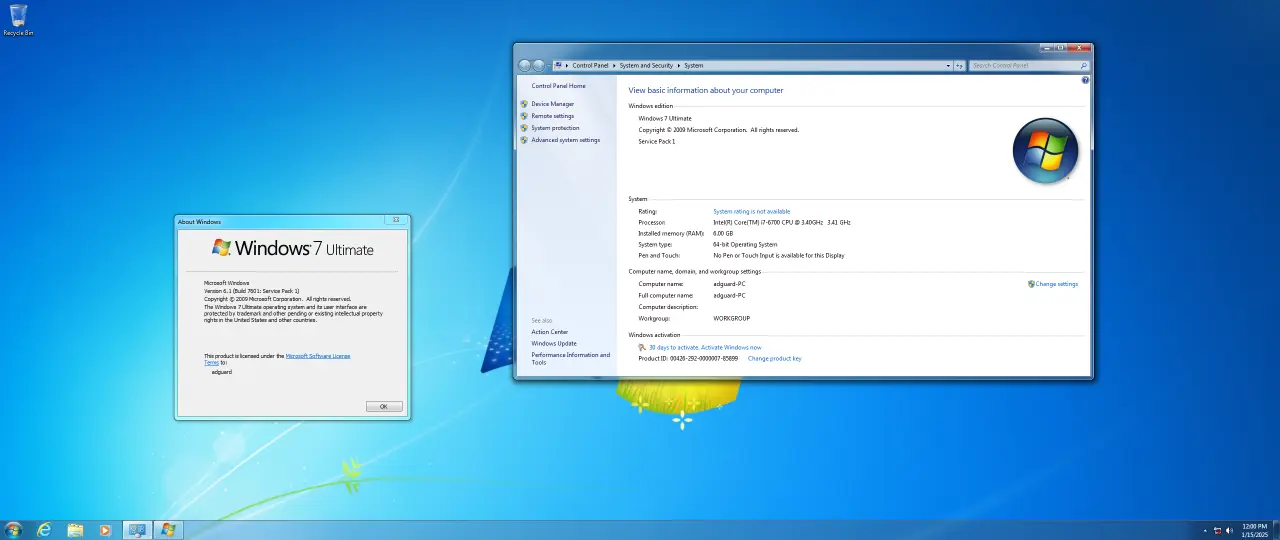Screen dimensions: 1280x540
Task: Click System rating is not available link
Action: click(x=751, y=211)
